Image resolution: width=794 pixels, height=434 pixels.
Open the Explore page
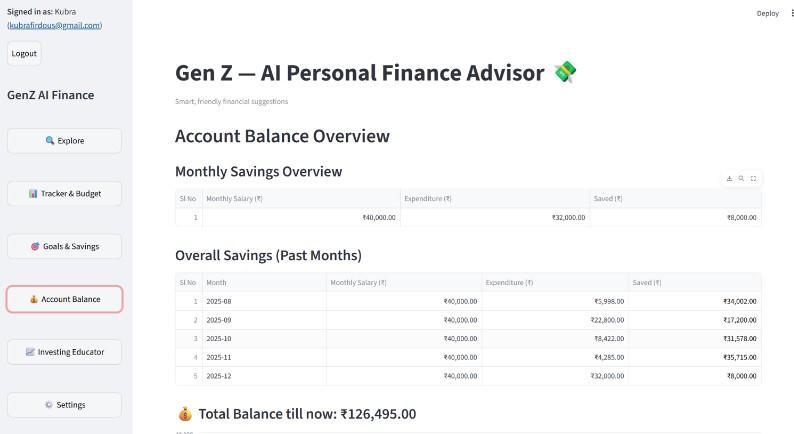tap(64, 141)
